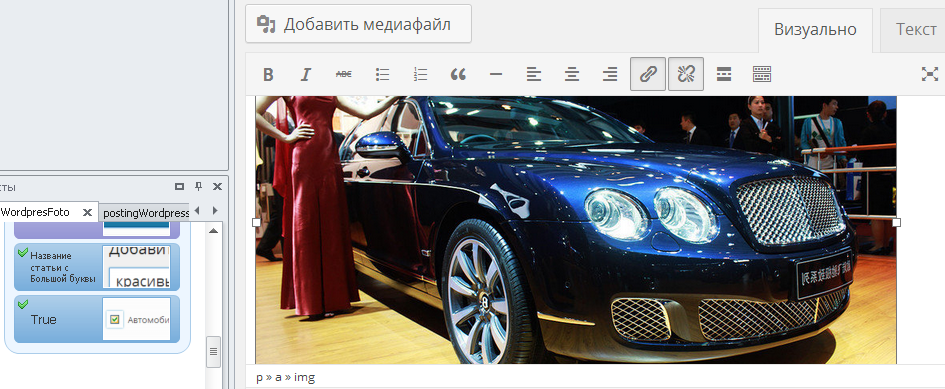This screenshot has width=945, height=389.
Task: Apply italic formatting
Action: (x=306, y=74)
